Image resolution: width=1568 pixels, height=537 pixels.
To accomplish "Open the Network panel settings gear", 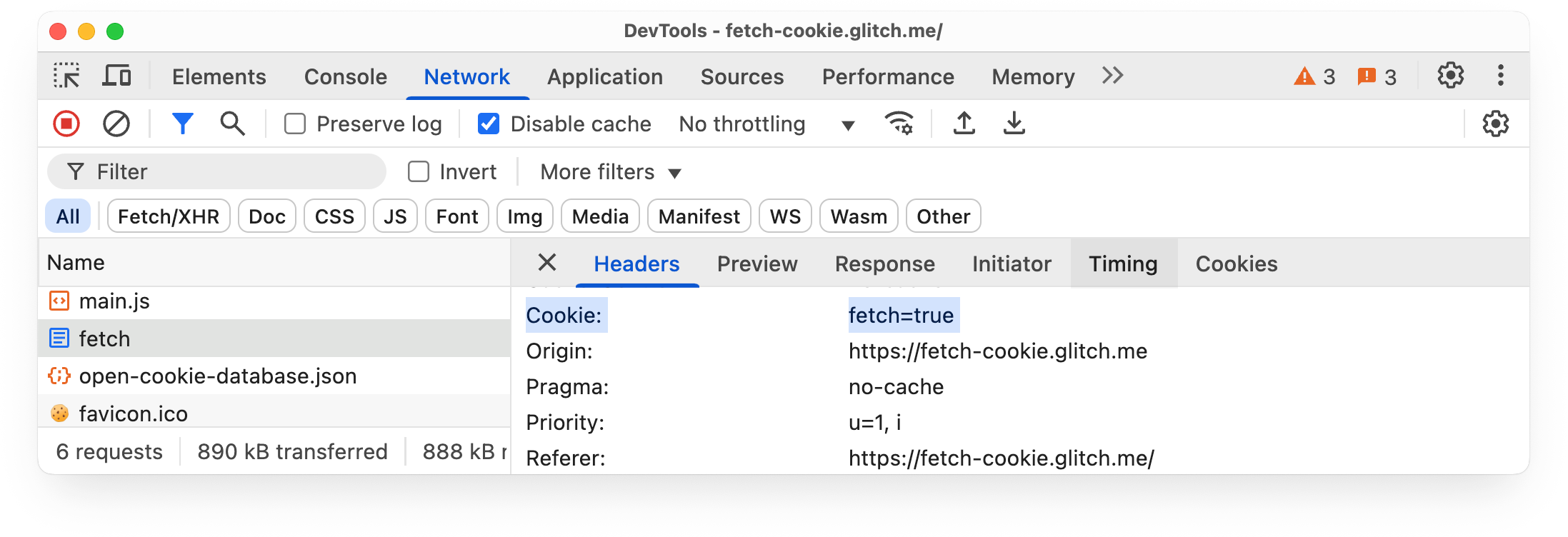I will (1495, 124).
